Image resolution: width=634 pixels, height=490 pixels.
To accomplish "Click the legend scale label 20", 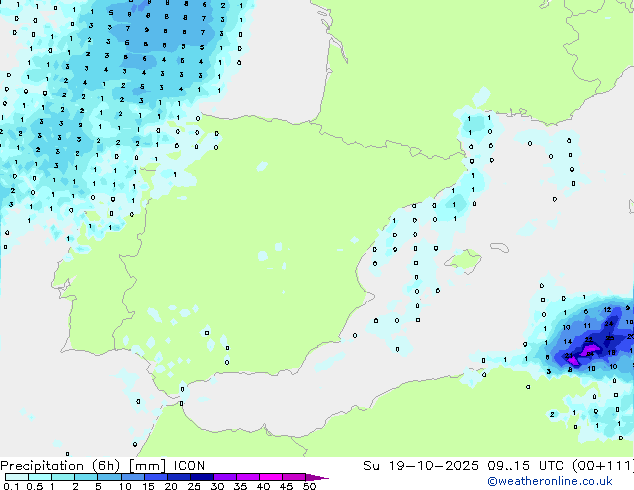I will tap(171, 486).
